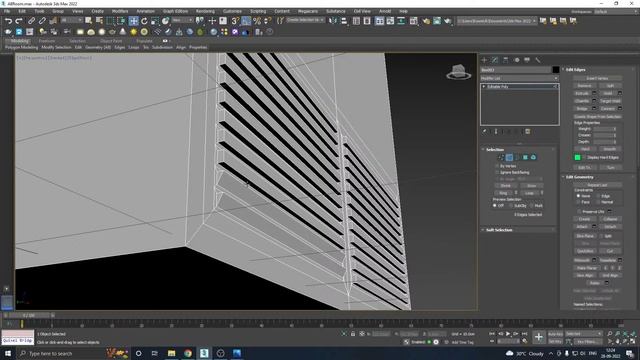Screen dimensions: 640x360
Task: Expand the Editable Poly stack entry
Action: (484, 87)
